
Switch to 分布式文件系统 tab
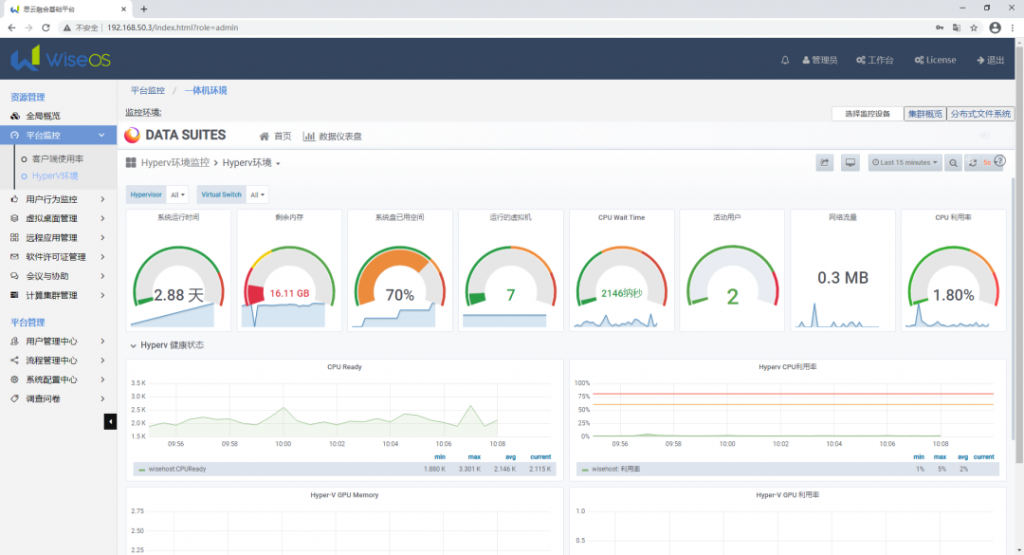point(980,114)
